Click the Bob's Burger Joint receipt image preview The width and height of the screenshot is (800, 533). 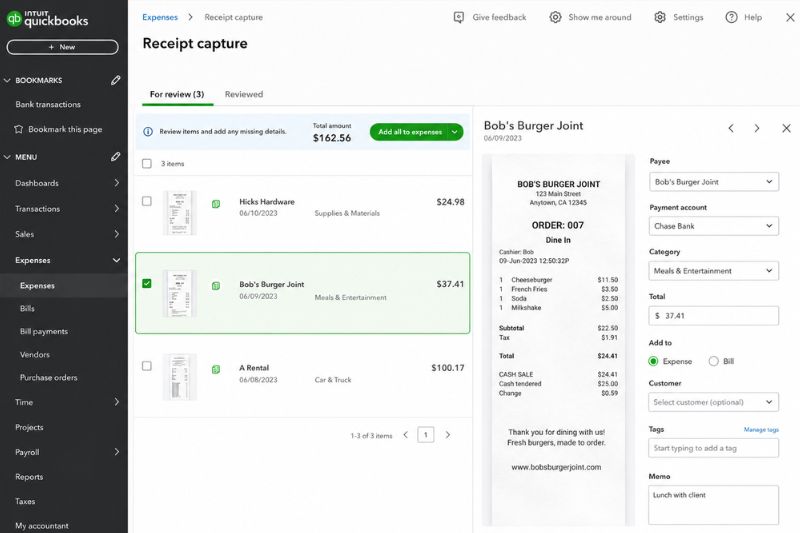(559, 340)
